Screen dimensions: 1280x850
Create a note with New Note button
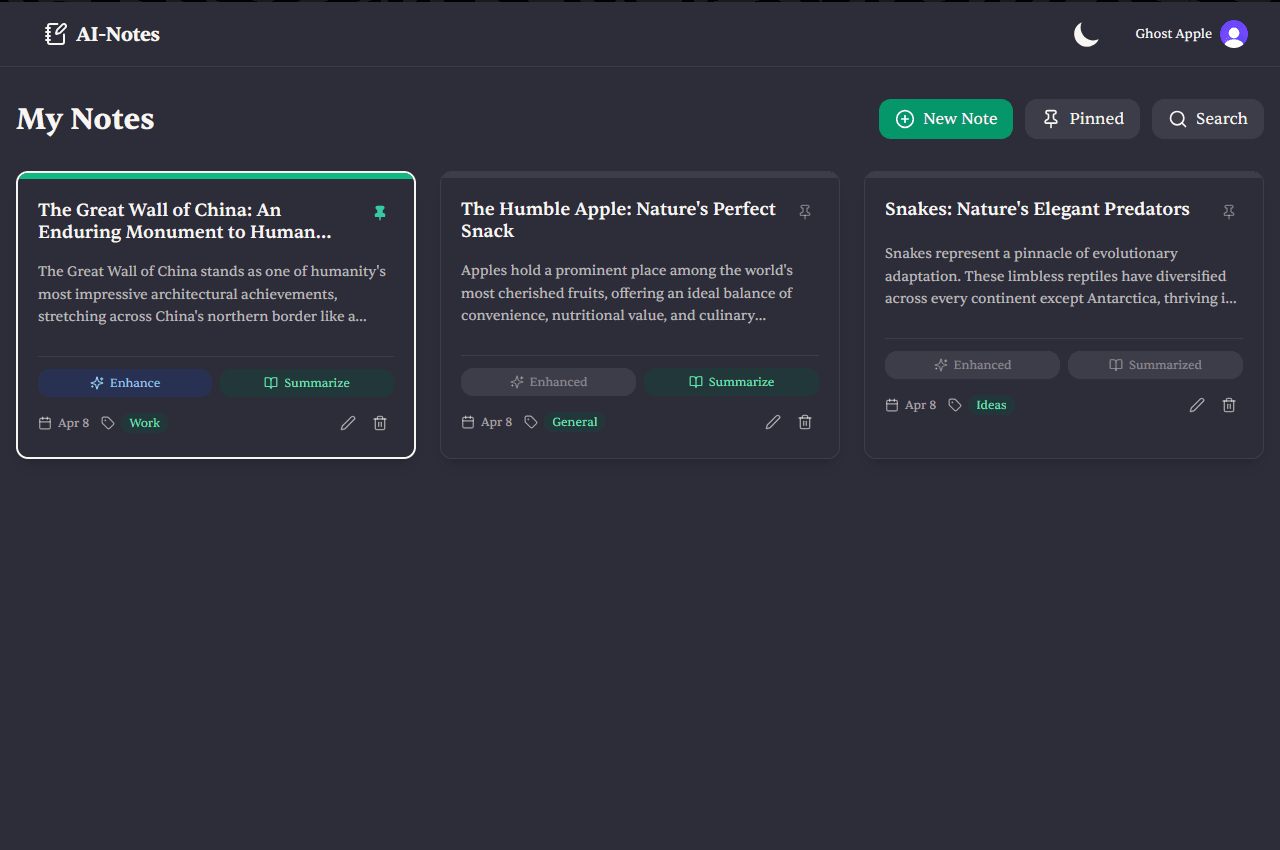[x=946, y=119]
